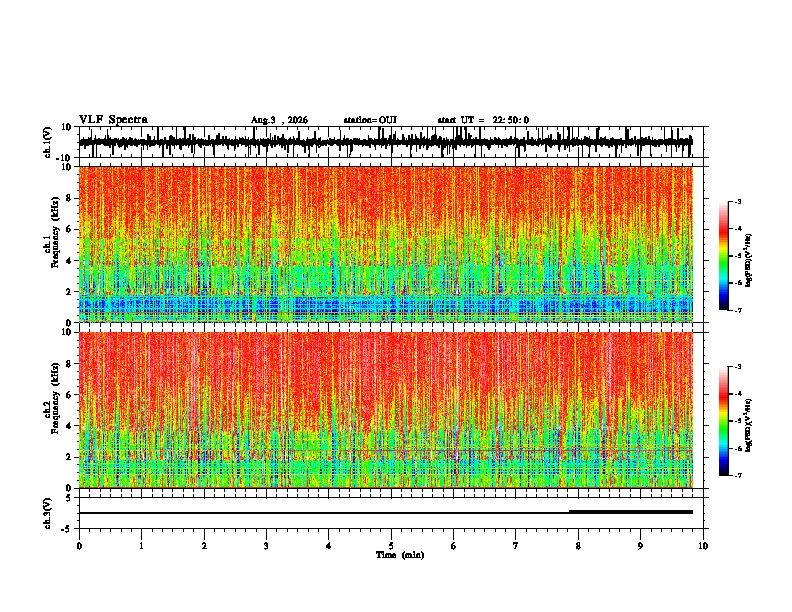Click the '-7' label on ch.2 colorbar
The image size is (792, 612).
click(738, 475)
